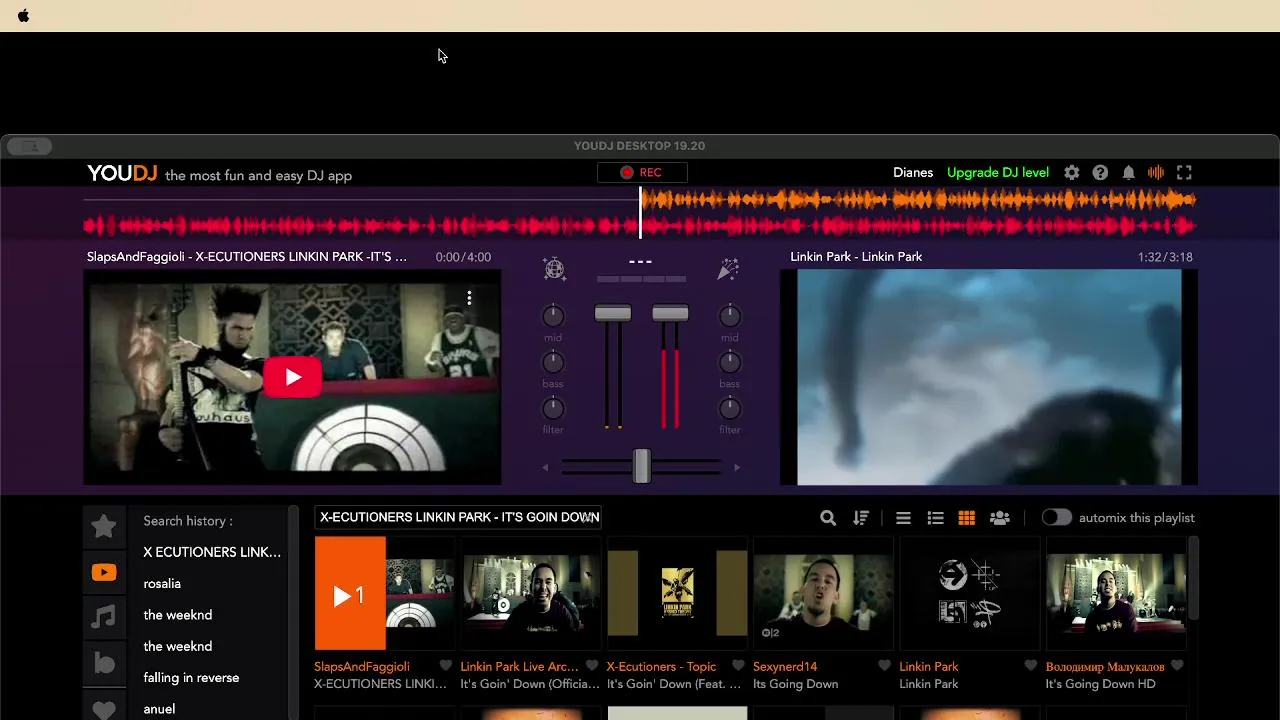This screenshot has height=720, width=1280.
Task: Select the music note sidebar icon
Action: tap(104, 618)
